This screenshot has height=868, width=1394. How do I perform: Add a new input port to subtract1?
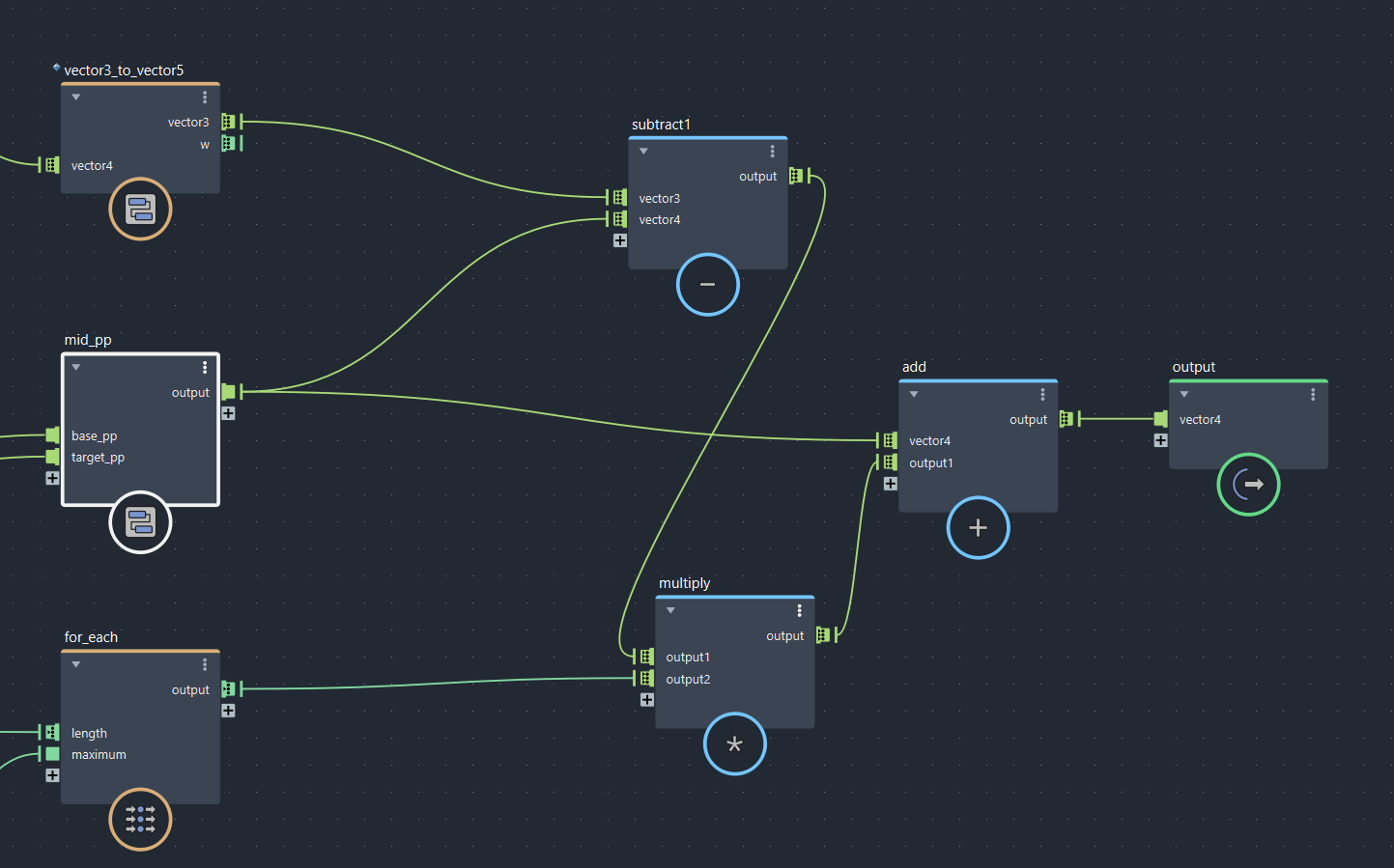coord(620,240)
